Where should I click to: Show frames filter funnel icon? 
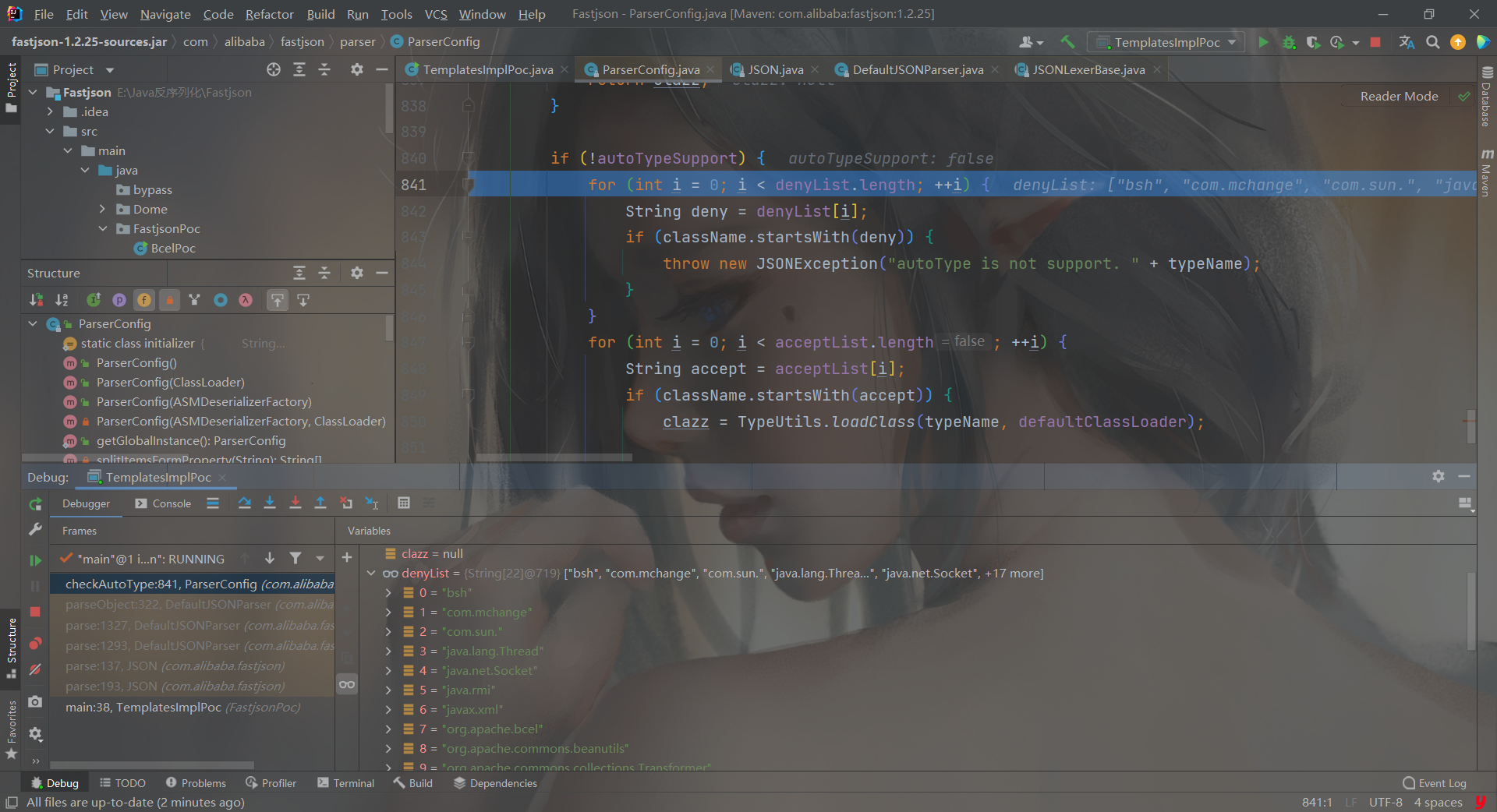point(296,558)
